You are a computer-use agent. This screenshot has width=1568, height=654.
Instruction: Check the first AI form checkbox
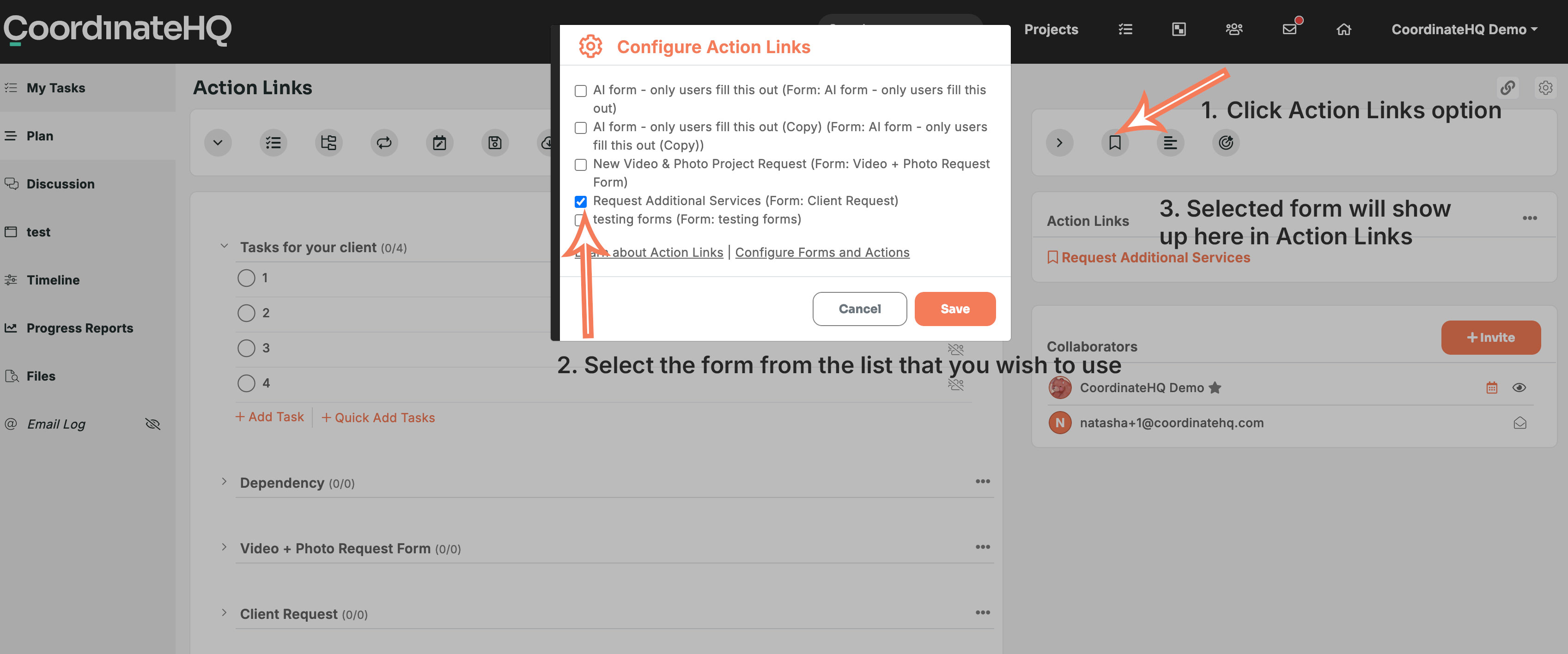[x=581, y=91]
